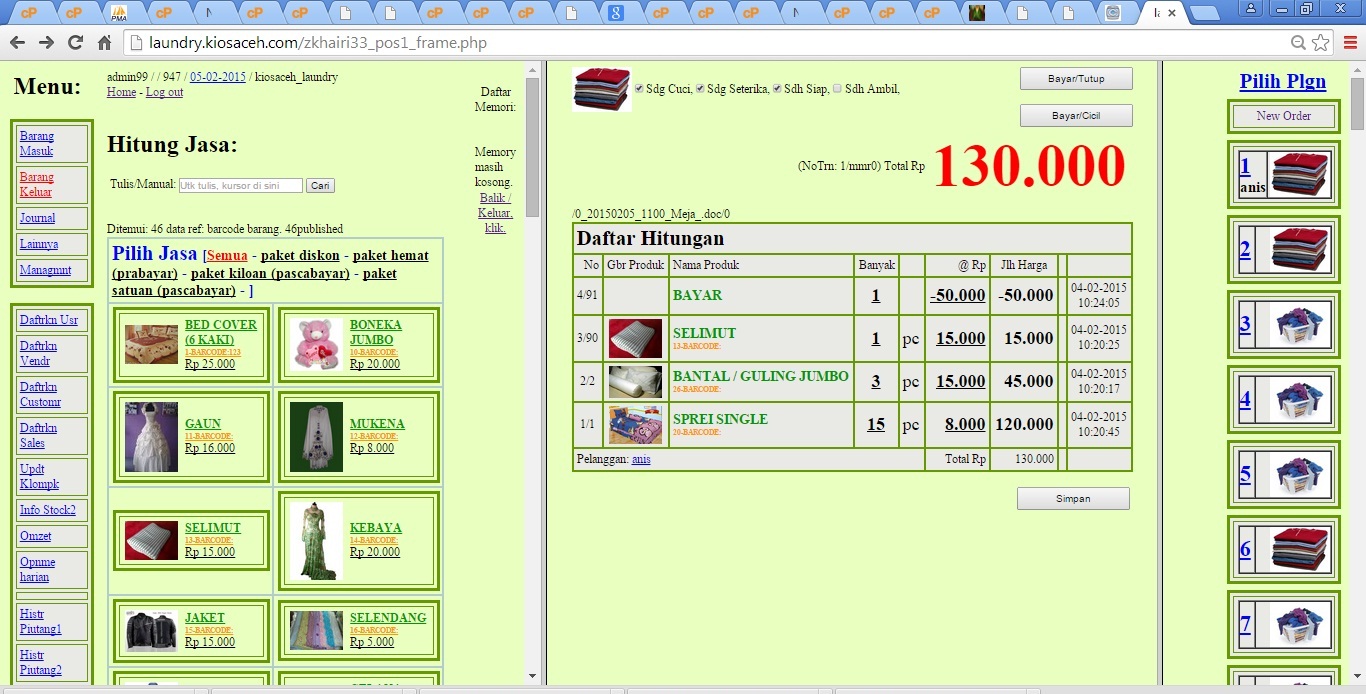Open the Journal menu item
1366x694 pixels.
coord(37,218)
